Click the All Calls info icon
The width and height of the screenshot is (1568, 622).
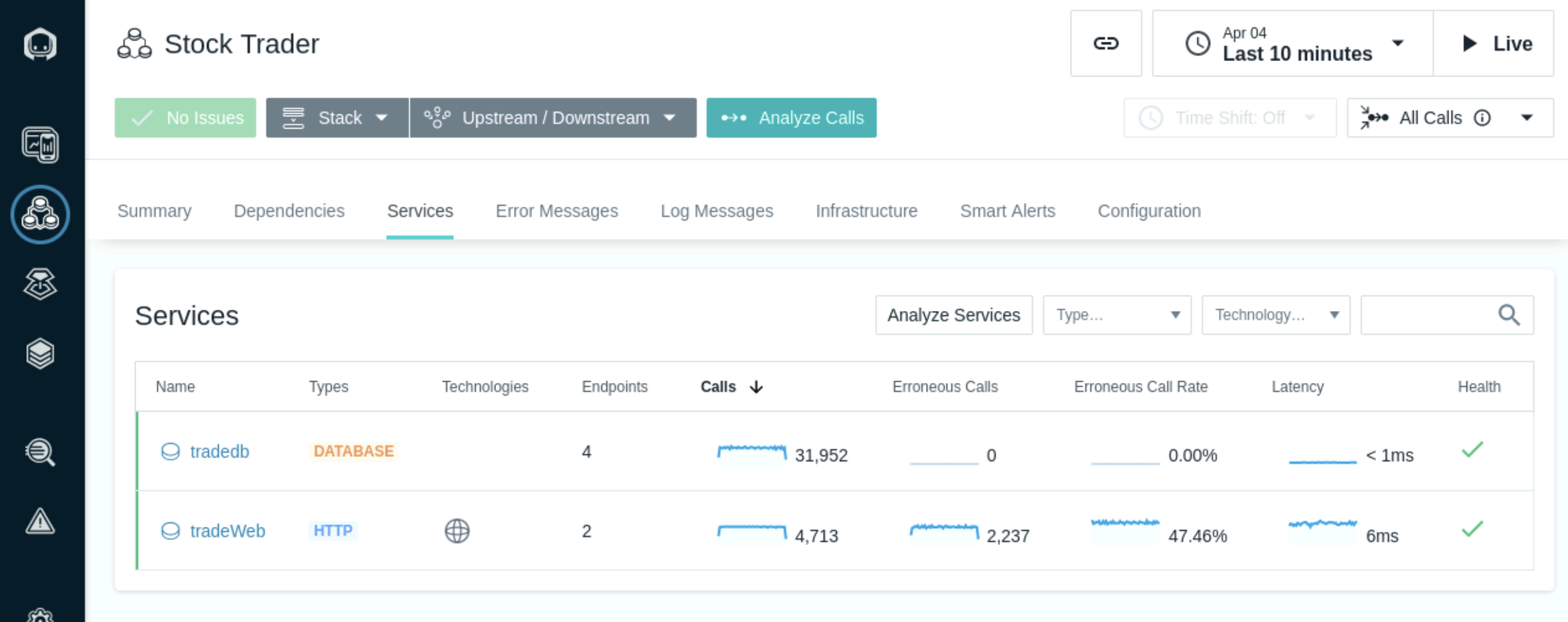(1482, 118)
